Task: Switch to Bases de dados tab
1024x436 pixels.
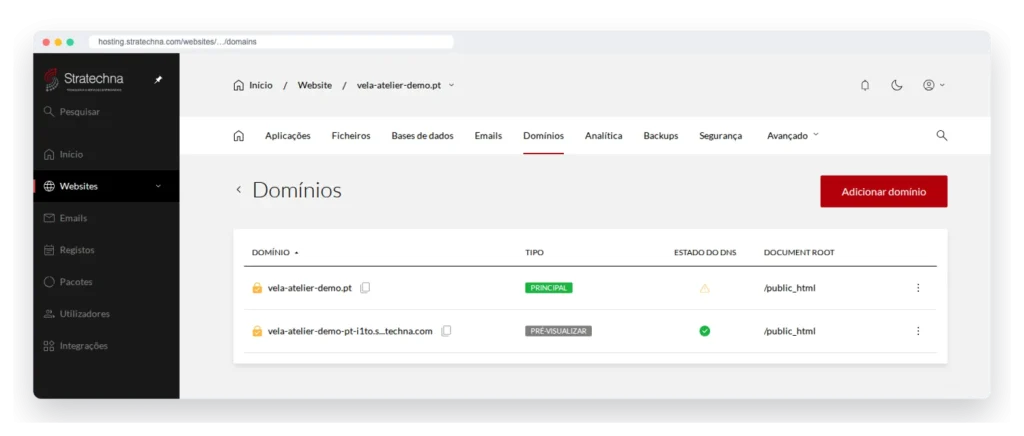Action: 423,136
